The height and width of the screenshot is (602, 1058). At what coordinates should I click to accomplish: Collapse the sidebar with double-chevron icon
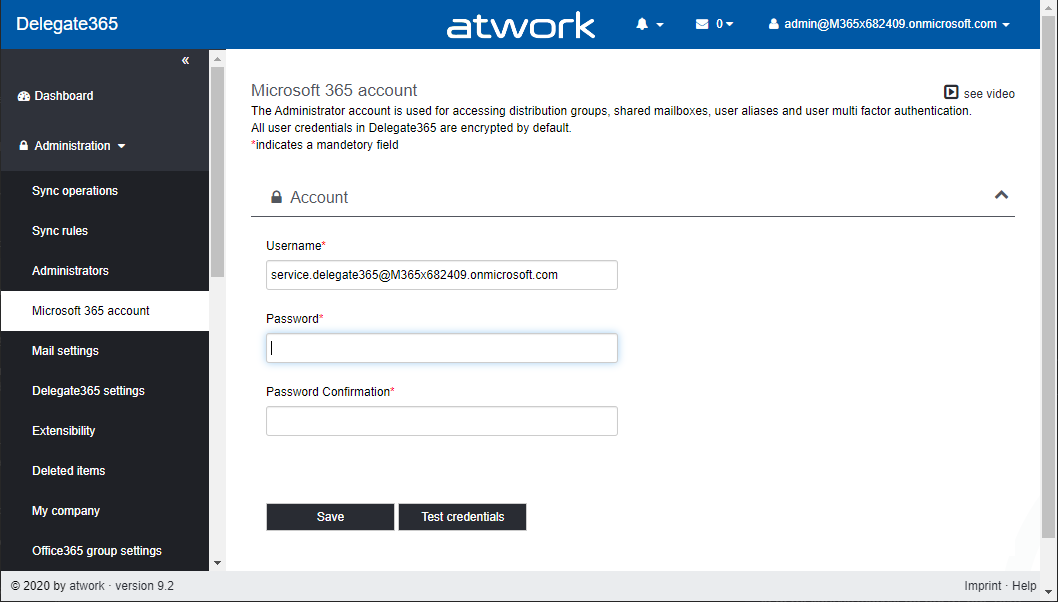pyautogui.click(x=185, y=61)
